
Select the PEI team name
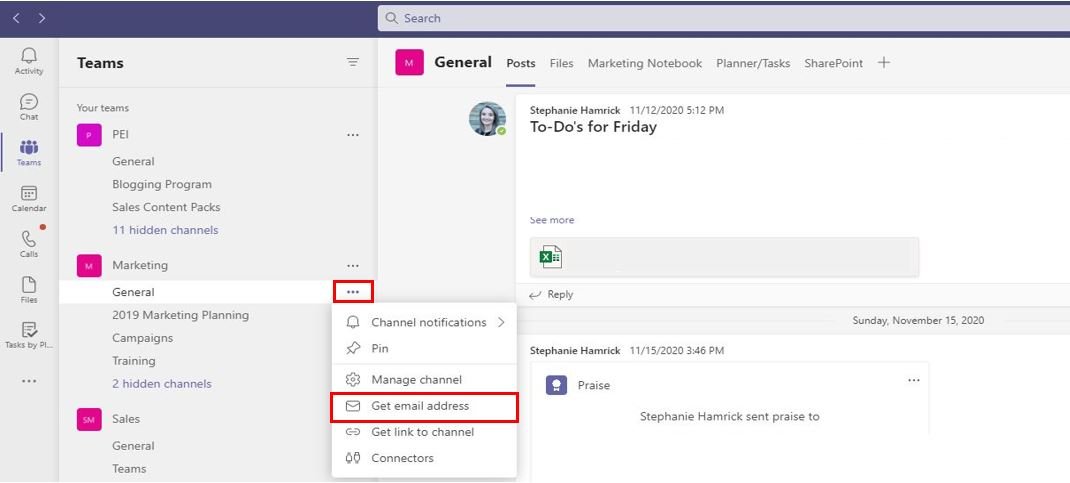(x=120, y=134)
